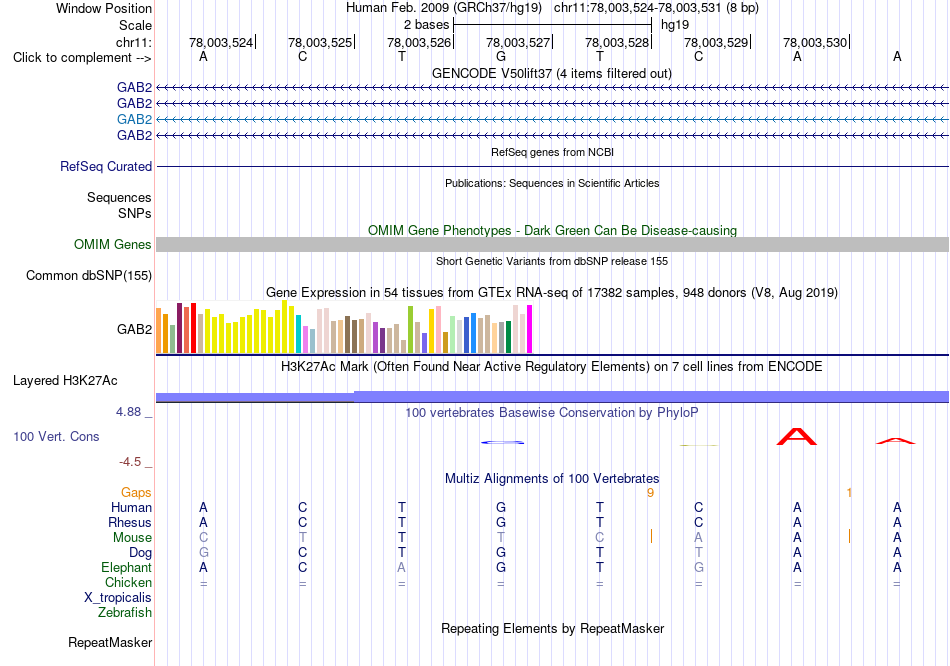Click the -4.5 PhyloP lower limit
Screen dimensions: 950x666
click(x=130, y=462)
